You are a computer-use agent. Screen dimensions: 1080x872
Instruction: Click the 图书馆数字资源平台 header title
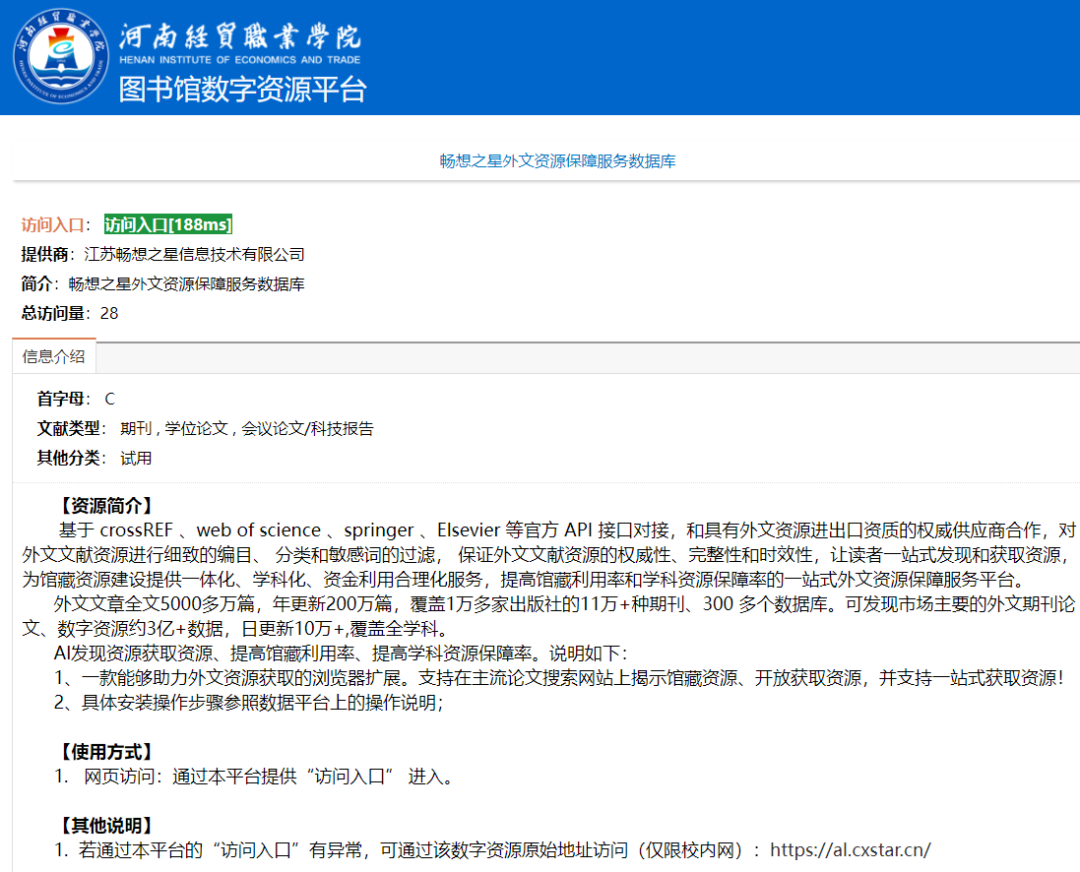(x=242, y=90)
